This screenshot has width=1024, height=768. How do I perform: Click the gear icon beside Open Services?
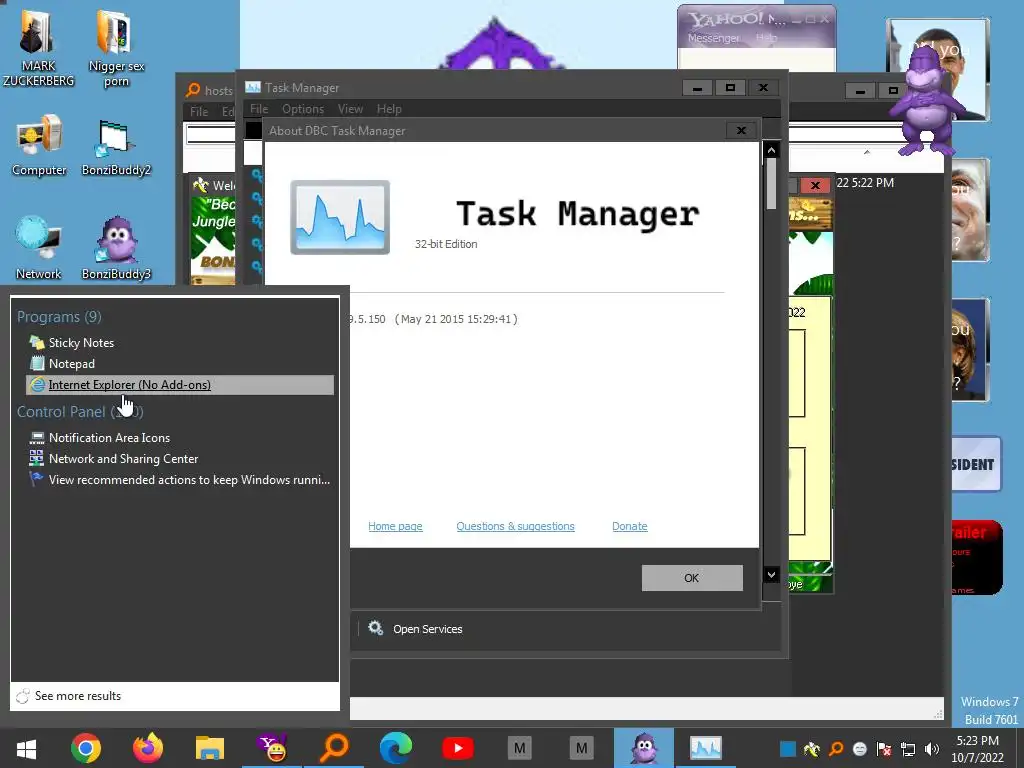click(376, 628)
